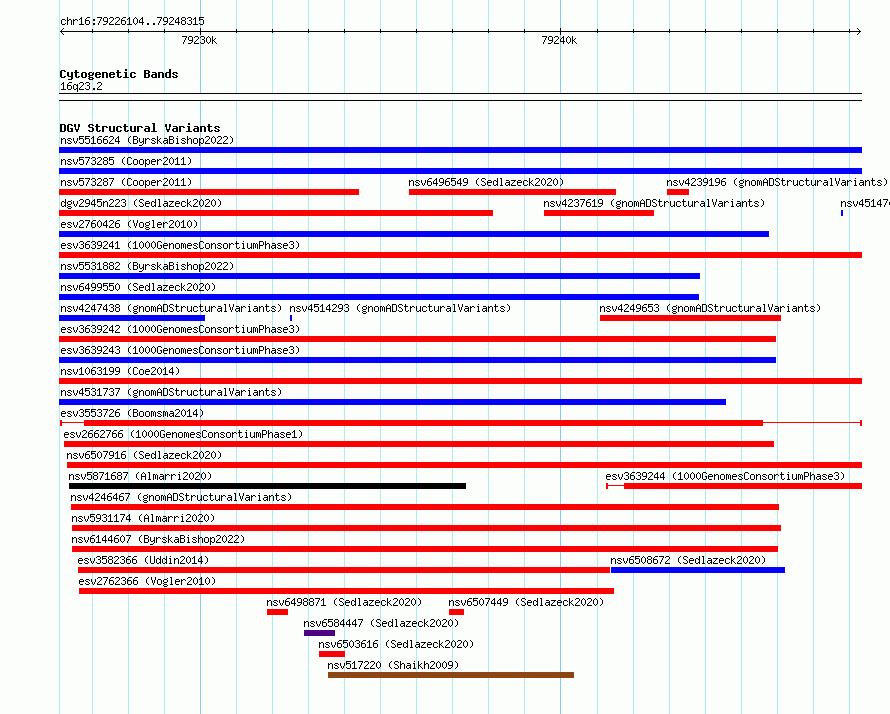Open nsv4239196 (gnomADStructuralVariants) label

coord(776,182)
